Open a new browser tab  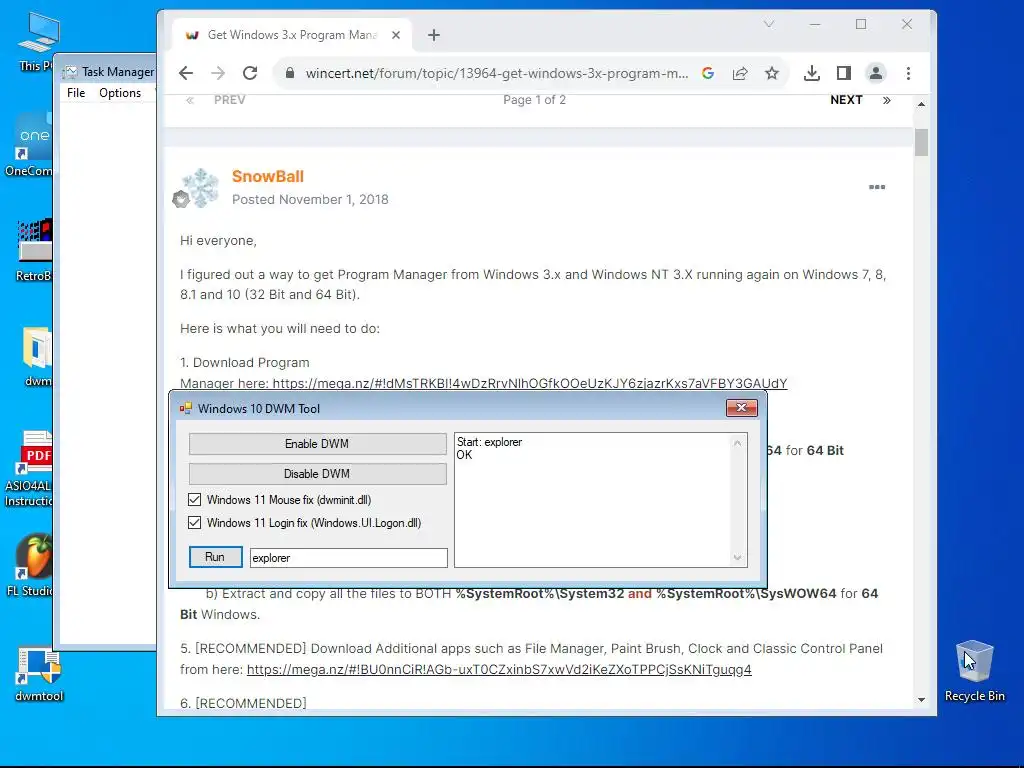click(x=434, y=35)
